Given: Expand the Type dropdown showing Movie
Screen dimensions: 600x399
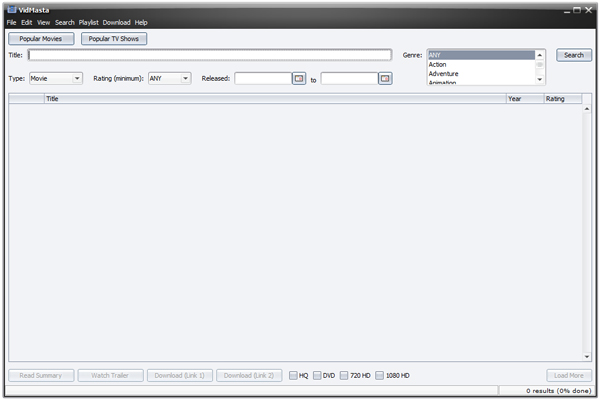Looking at the screenshot, I should pyautogui.click(x=56, y=78).
